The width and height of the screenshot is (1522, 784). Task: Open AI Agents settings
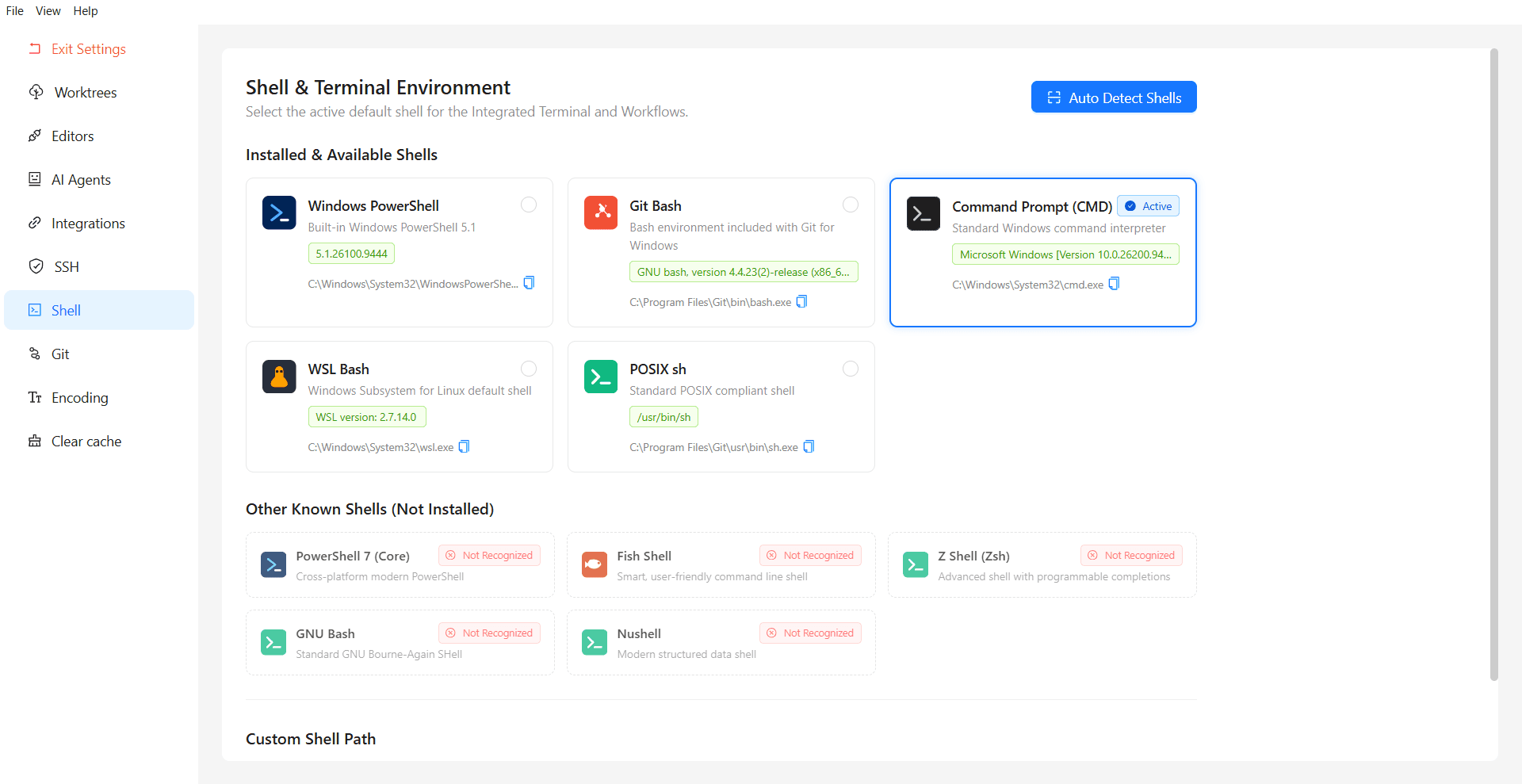(x=99, y=179)
